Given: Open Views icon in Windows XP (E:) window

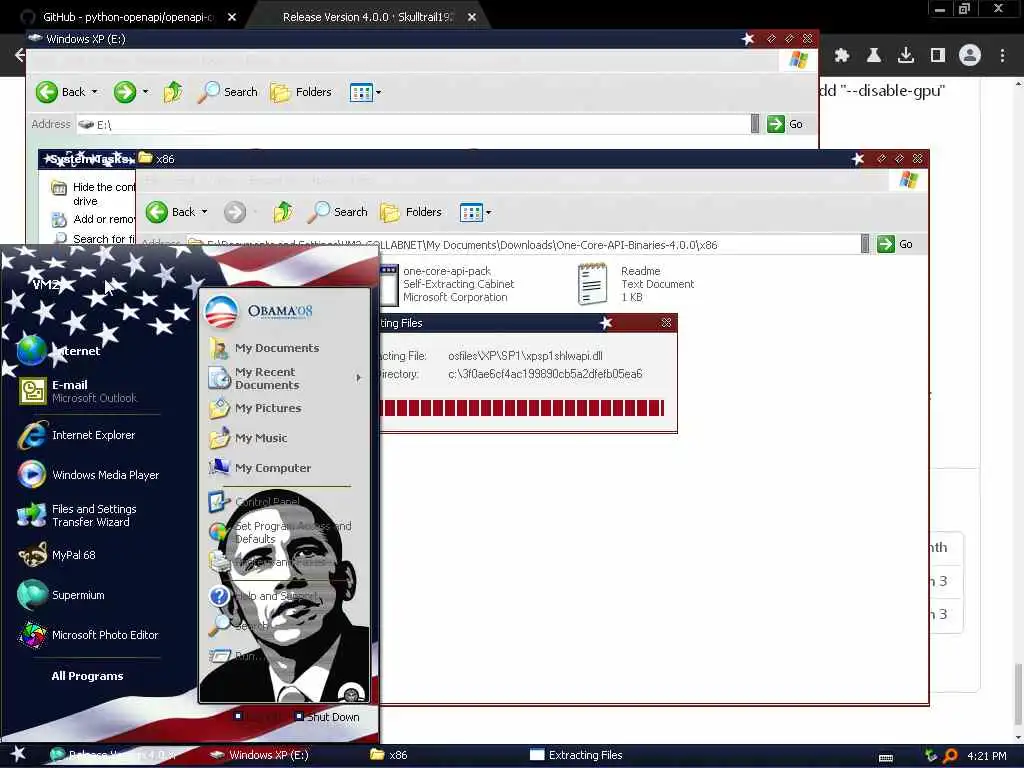Looking at the screenshot, I should (x=360, y=92).
